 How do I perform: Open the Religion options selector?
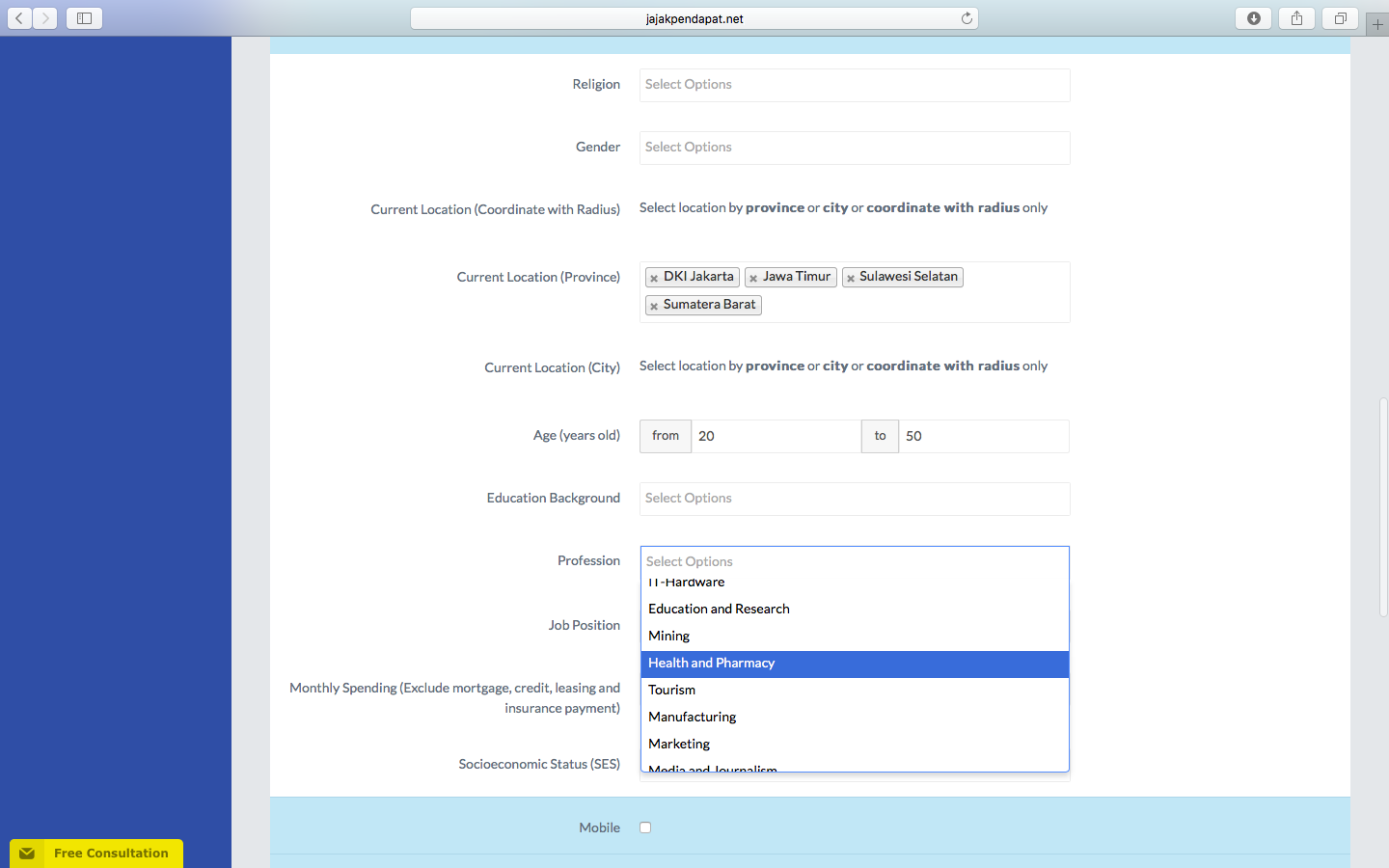(x=854, y=85)
